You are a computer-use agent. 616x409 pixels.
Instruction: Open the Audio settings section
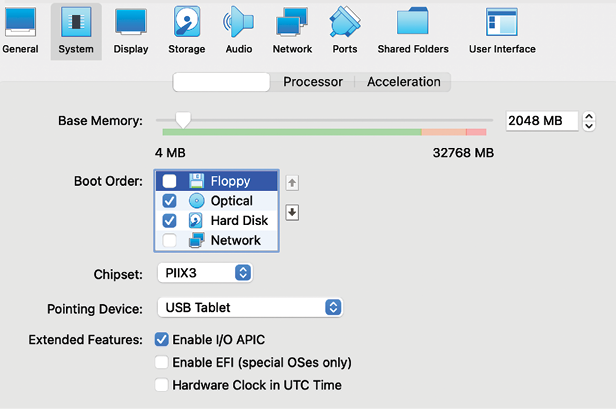coord(238,31)
